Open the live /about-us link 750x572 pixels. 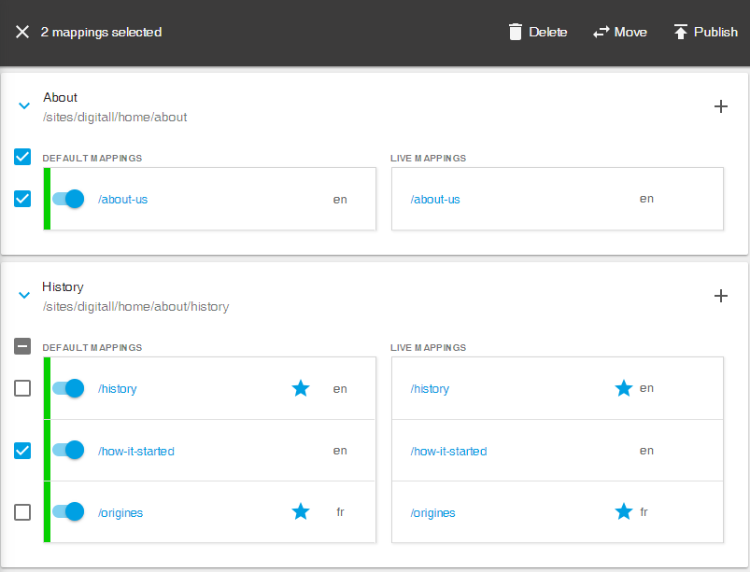coord(435,199)
